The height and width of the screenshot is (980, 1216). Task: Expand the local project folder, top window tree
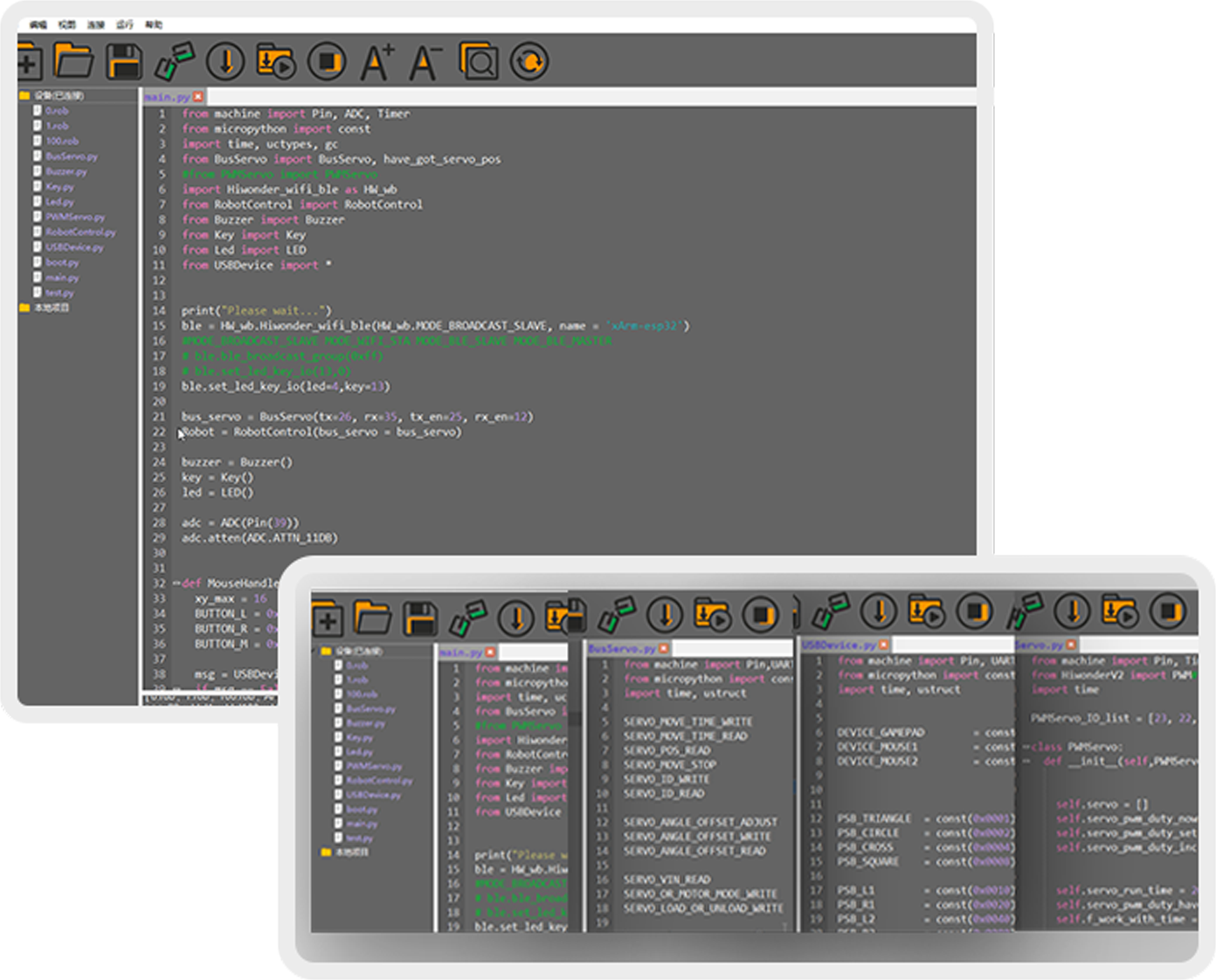point(24,307)
